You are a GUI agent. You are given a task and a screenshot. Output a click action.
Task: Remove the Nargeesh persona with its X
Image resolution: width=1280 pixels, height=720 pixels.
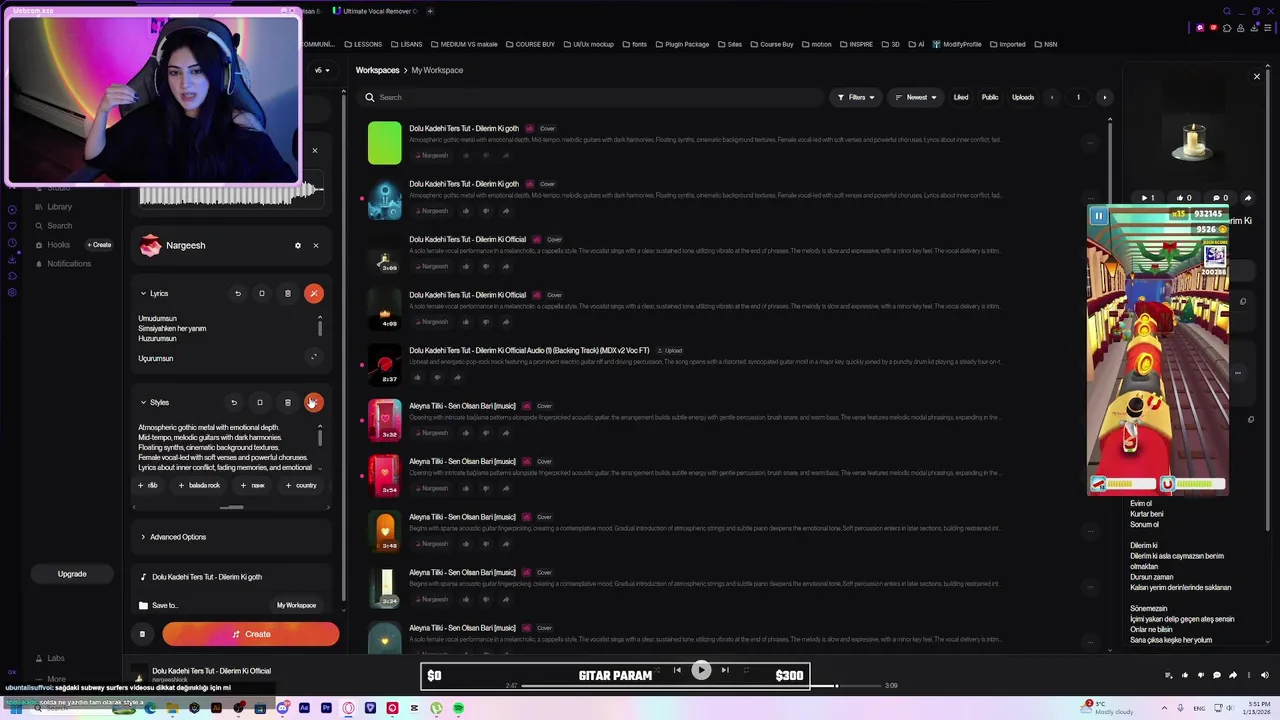316,245
